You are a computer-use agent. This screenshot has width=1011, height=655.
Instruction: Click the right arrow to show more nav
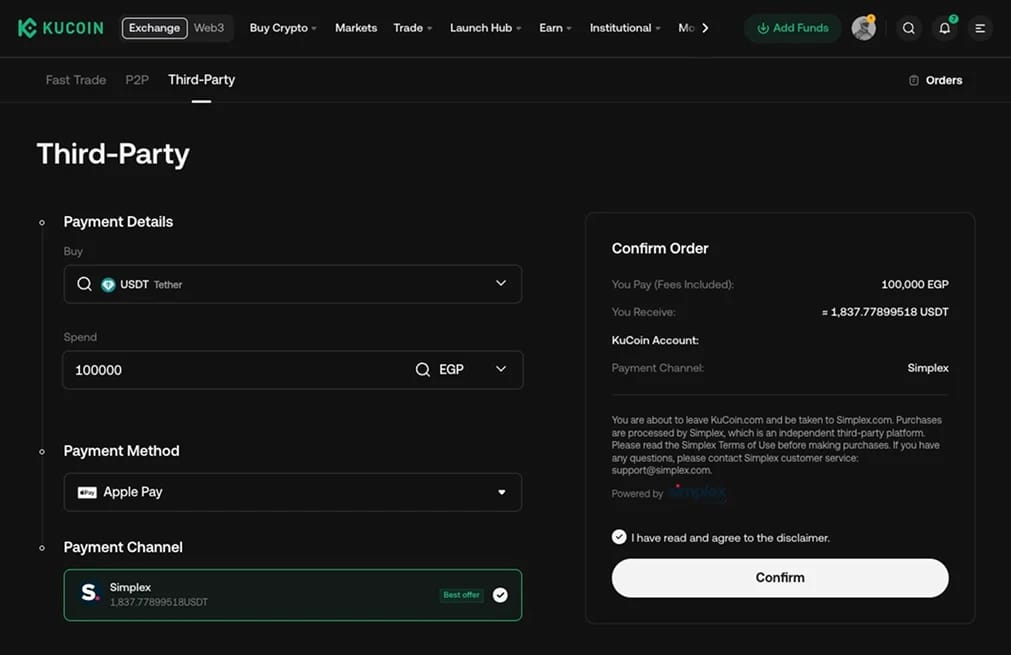point(705,28)
